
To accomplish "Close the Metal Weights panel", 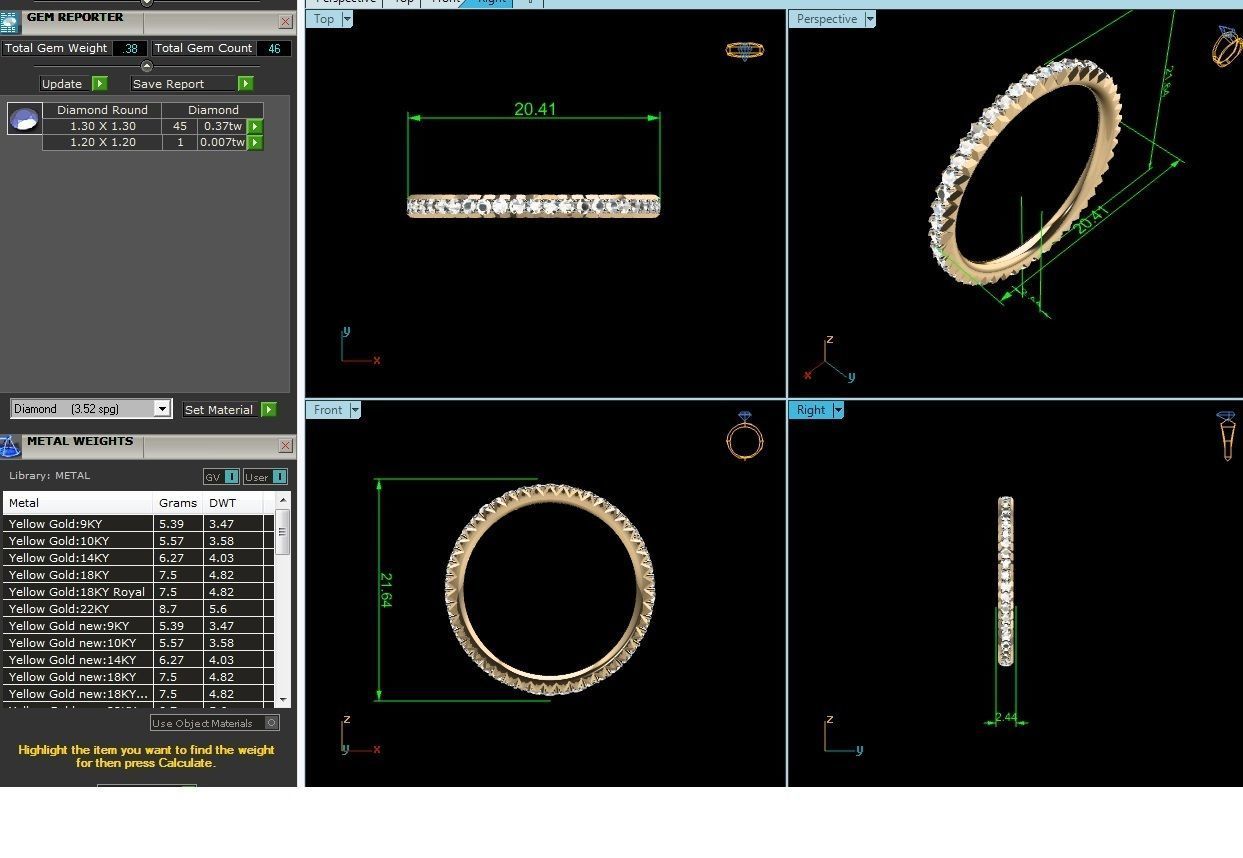I will [x=285, y=445].
